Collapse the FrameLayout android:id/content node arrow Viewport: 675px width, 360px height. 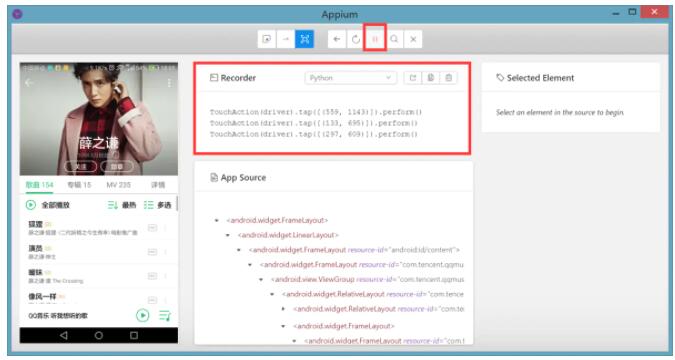coord(239,250)
